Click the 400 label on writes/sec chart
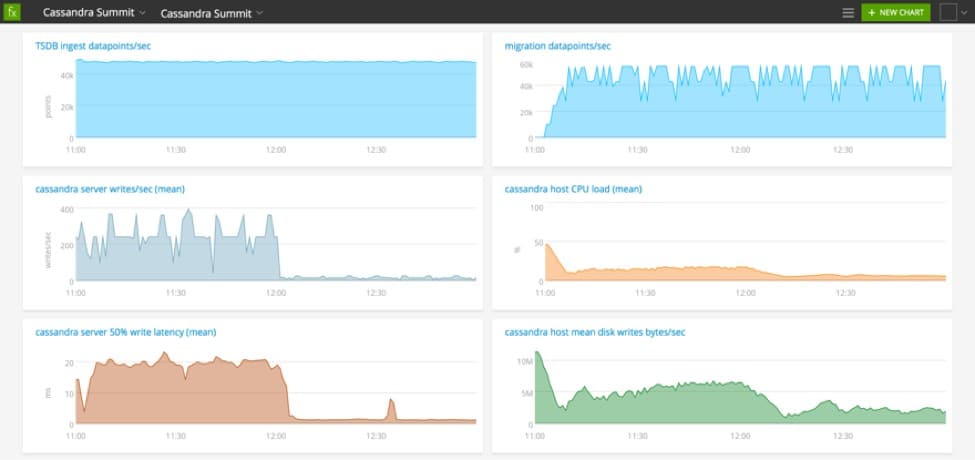This screenshot has height=460, width=975. pyautogui.click(x=67, y=209)
